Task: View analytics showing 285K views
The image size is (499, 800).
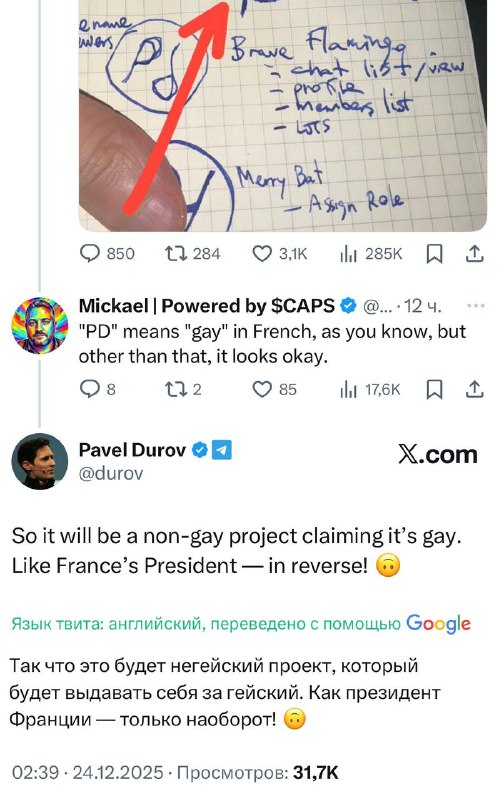Action: tap(370, 254)
